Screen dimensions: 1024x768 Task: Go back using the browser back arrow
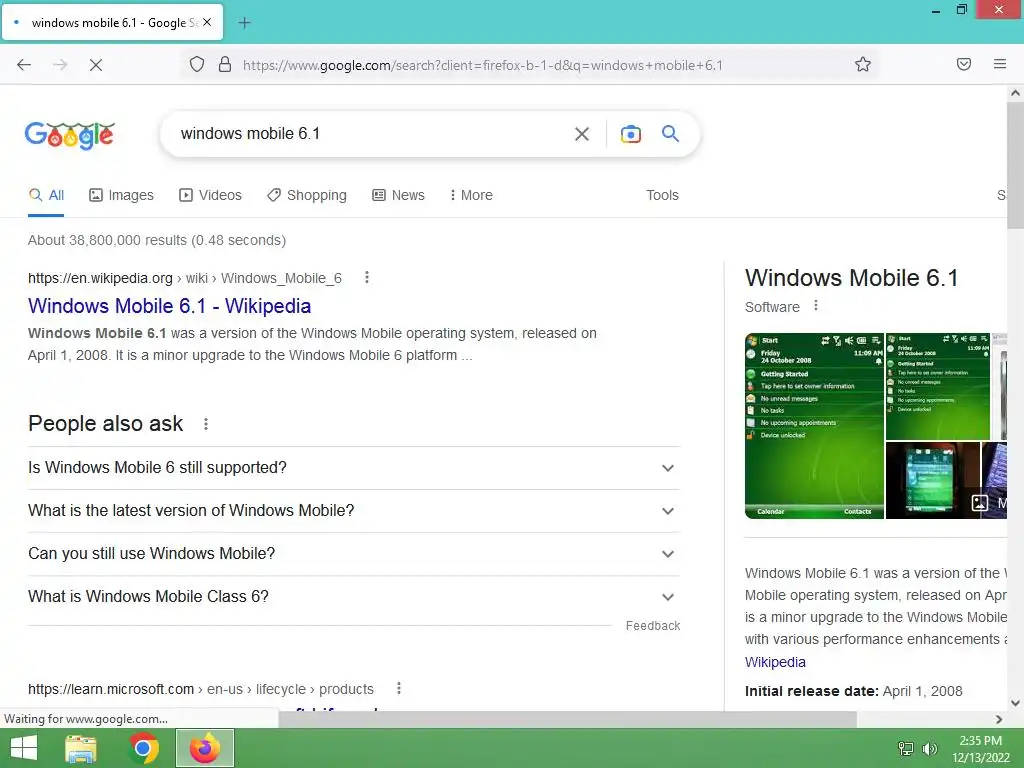(24, 65)
